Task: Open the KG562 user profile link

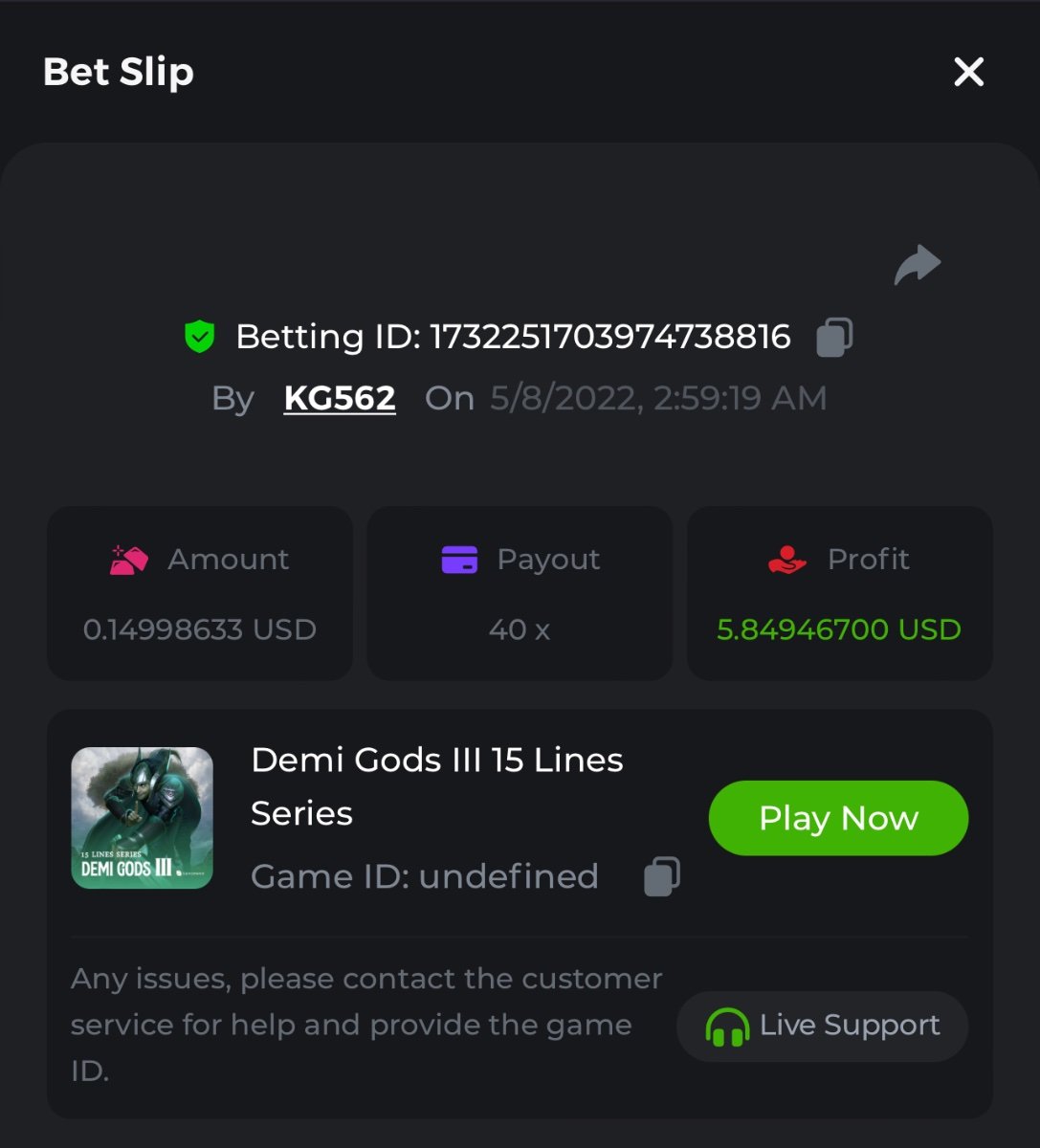Action: tap(340, 398)
